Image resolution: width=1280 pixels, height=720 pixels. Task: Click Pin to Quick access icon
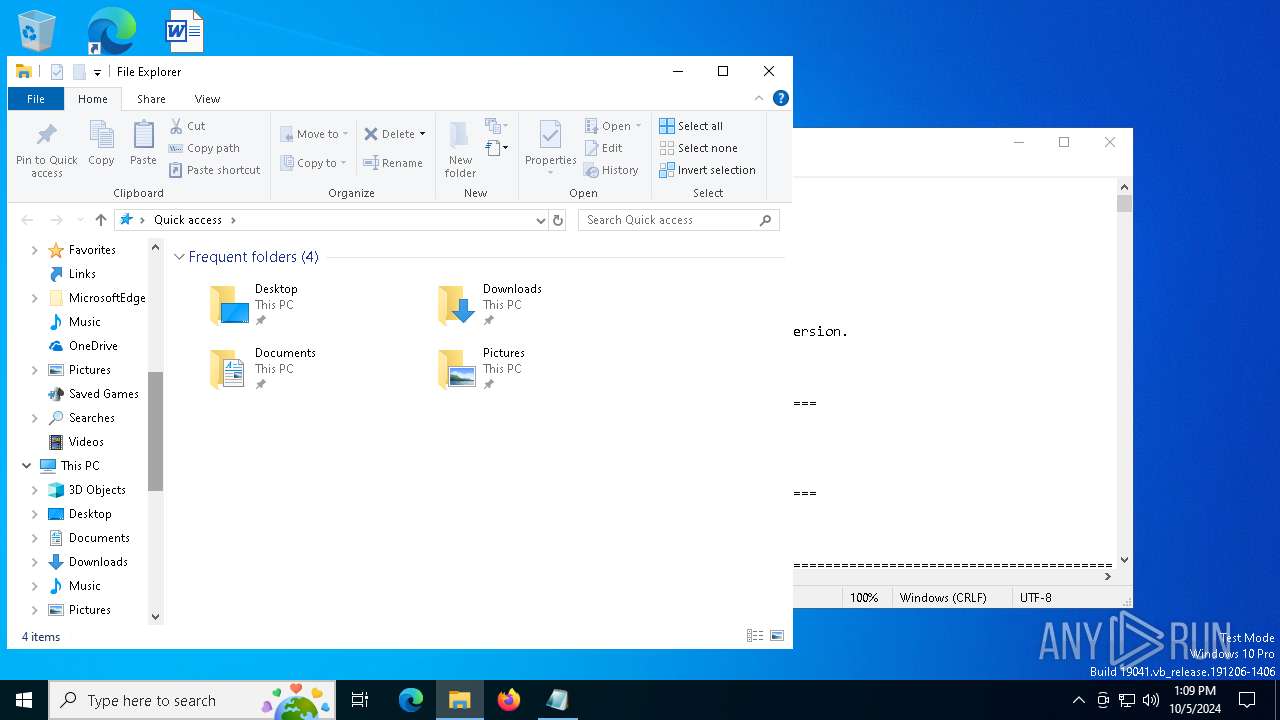[x=46, y=135]
